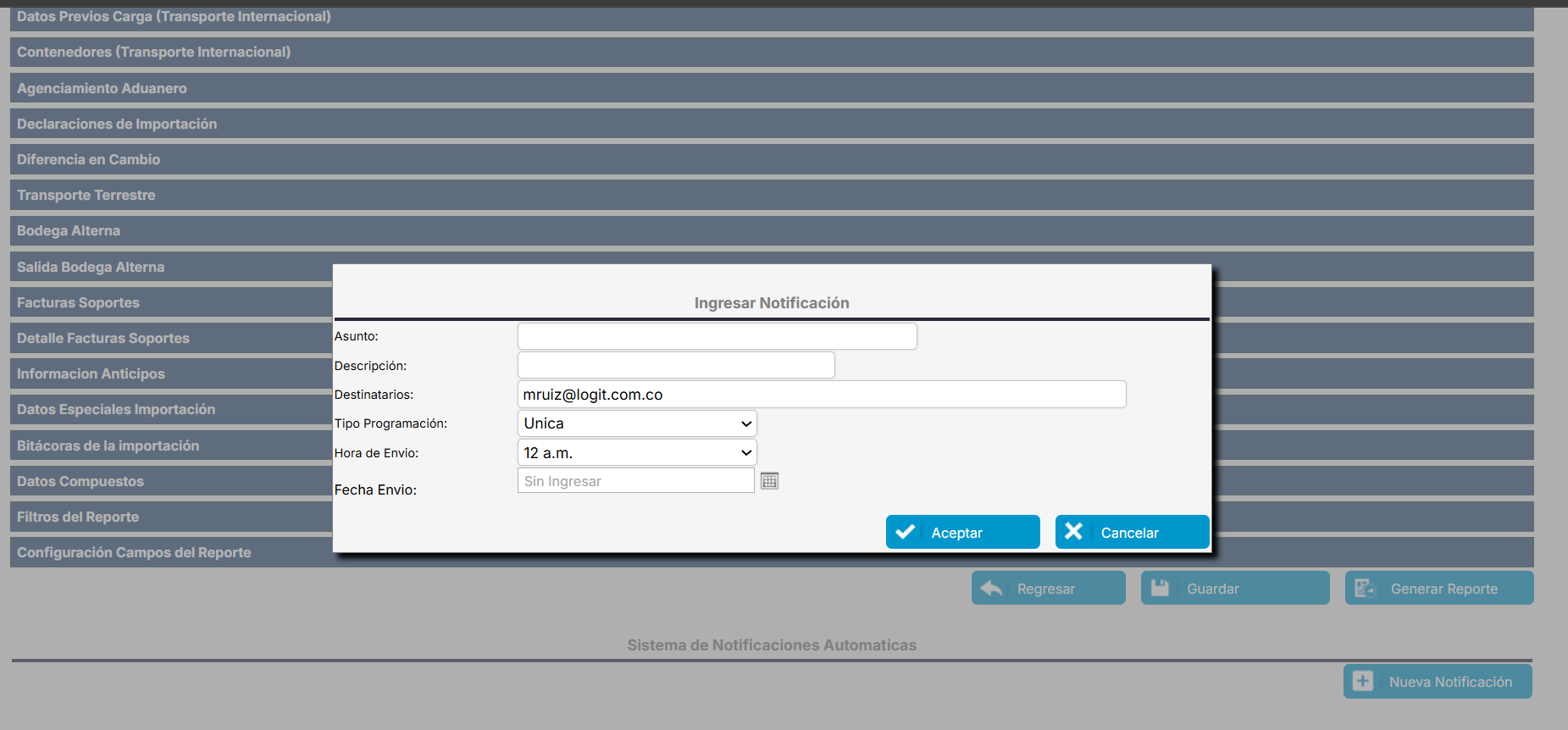The image size is (1568, 730).
Task: Click the checkmark icon on Aceptar
Action: [x=905, y=532]
